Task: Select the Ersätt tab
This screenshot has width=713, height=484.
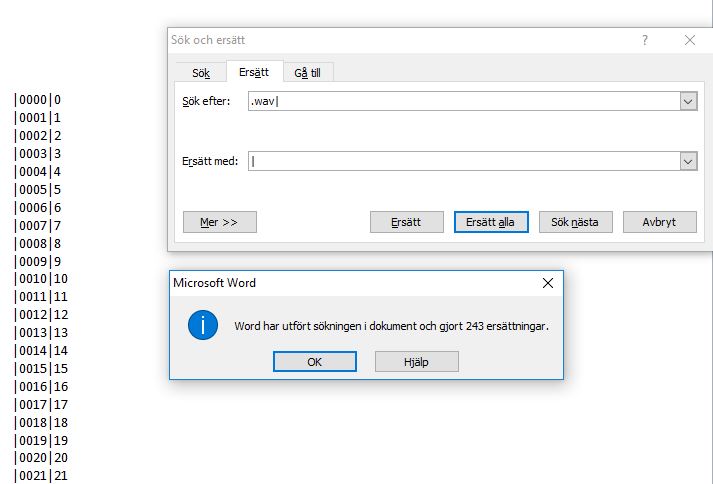Action: pos(255,72)
